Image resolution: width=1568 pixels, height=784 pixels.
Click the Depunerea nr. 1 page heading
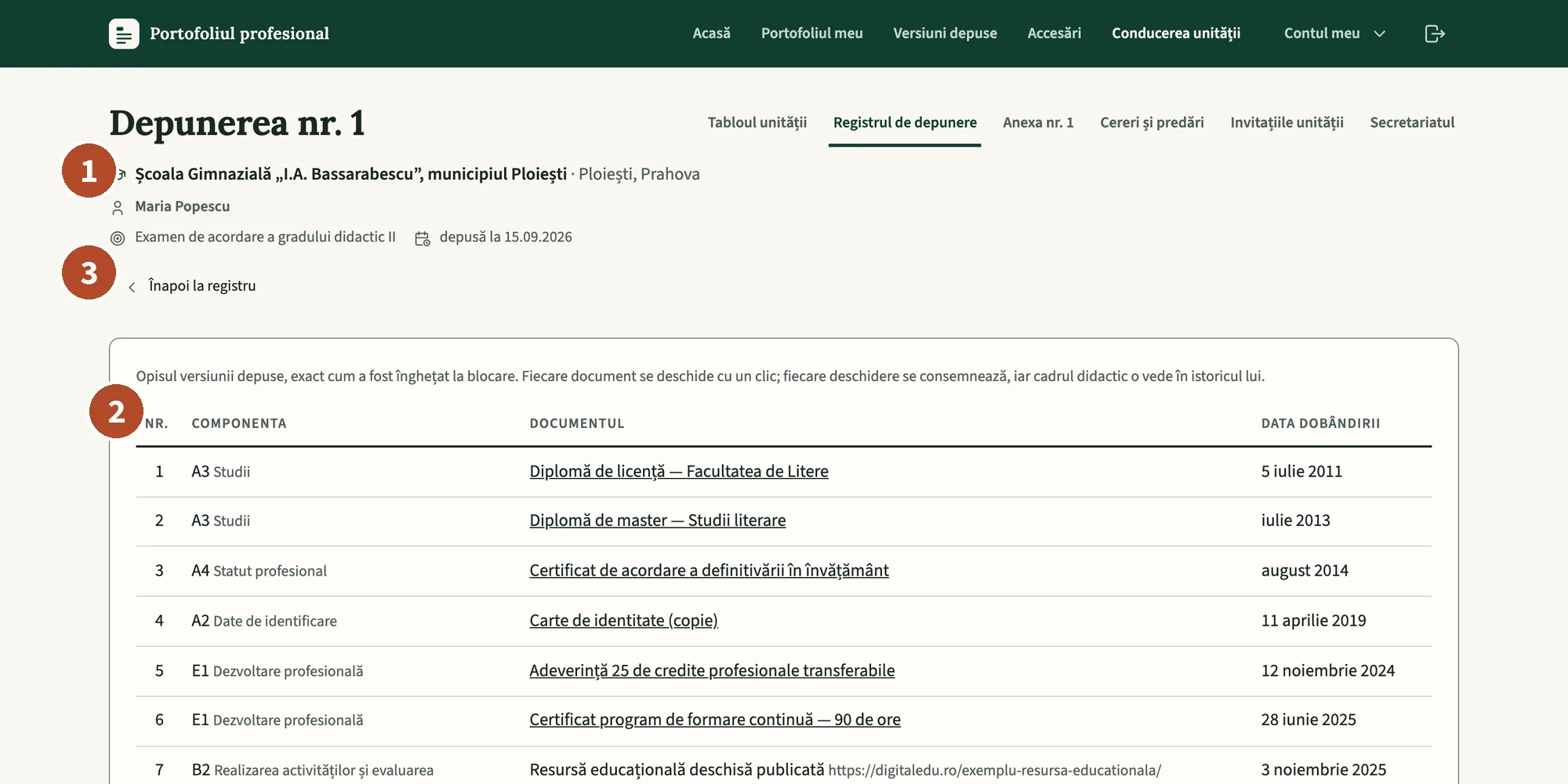238,123
